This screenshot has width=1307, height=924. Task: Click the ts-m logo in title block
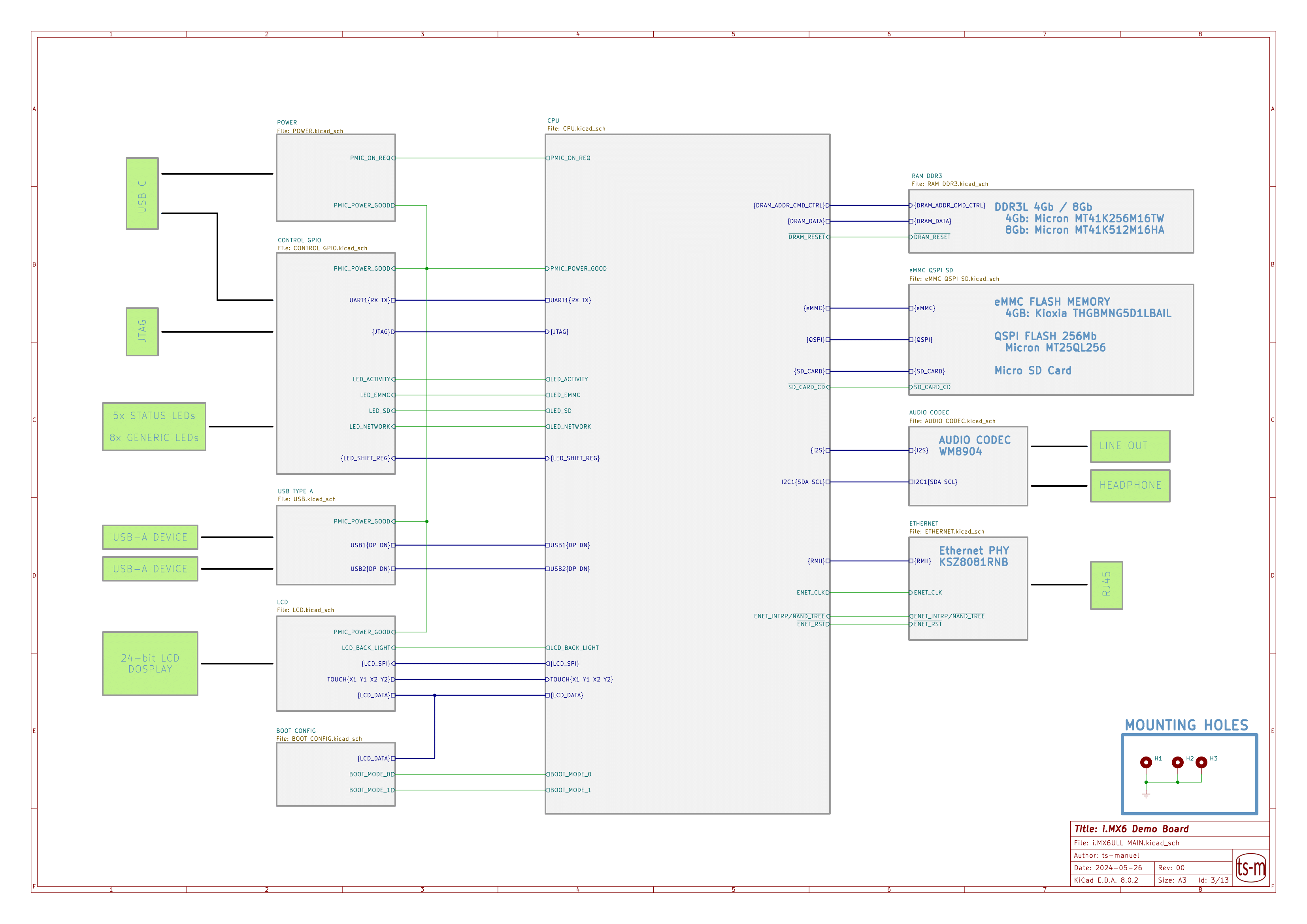(1250, 867)
